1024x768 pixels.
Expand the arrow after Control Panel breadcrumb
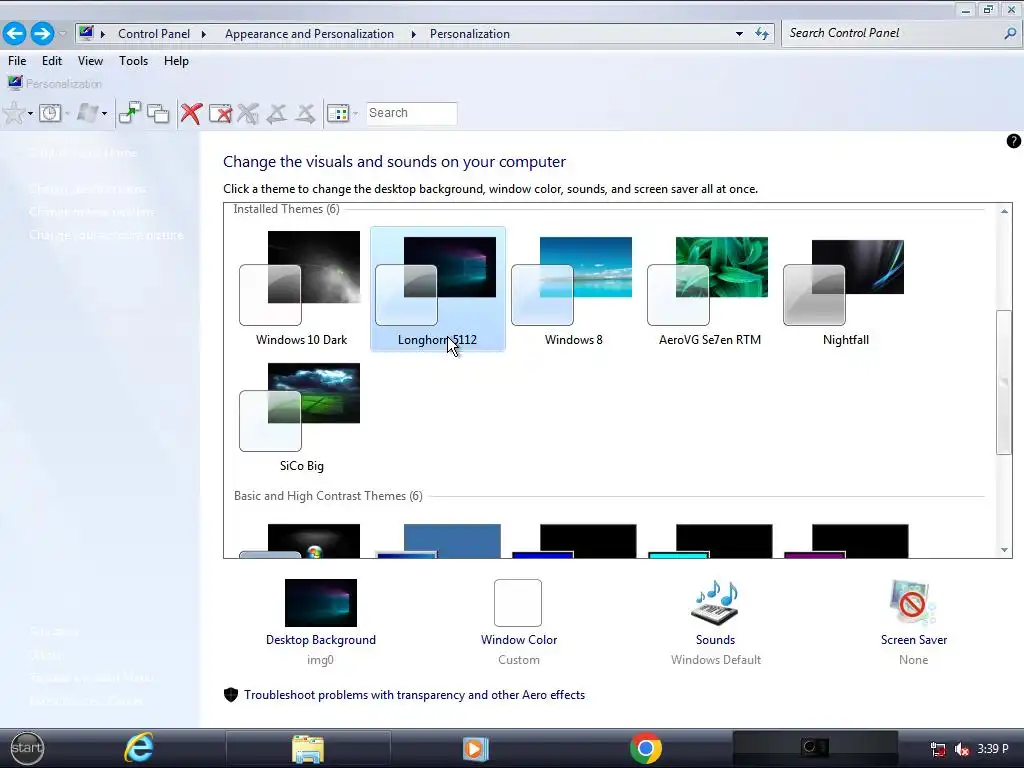coord(204,34)
